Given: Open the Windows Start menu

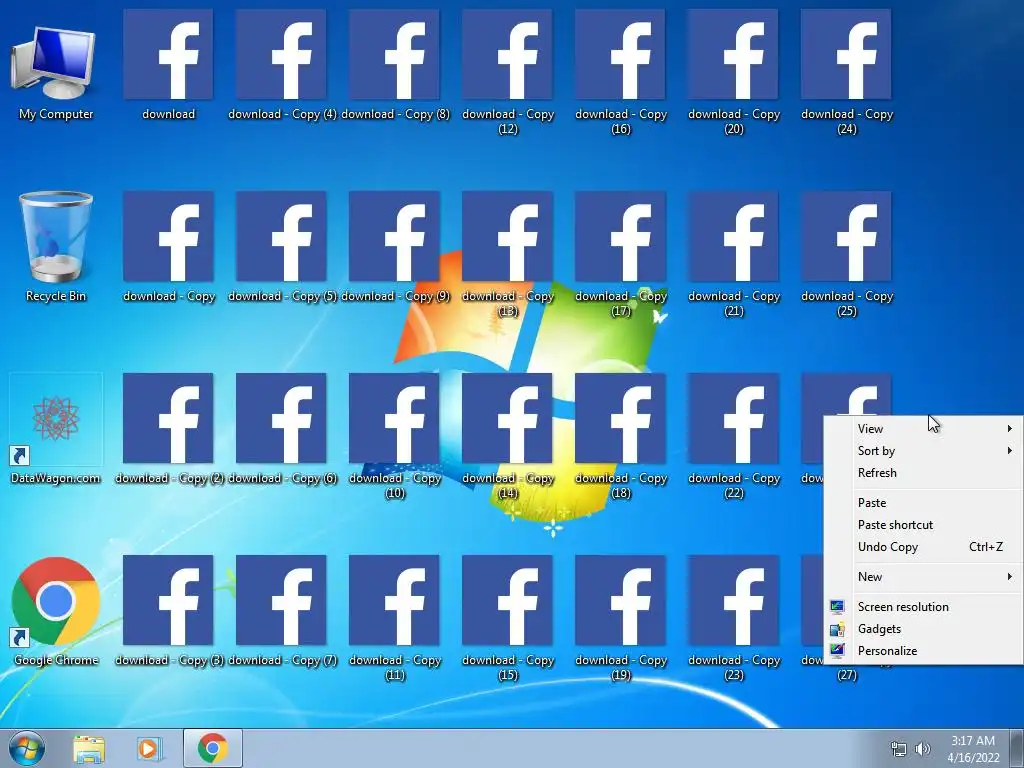Looking at the screenshot, I should tap(27, 748).
